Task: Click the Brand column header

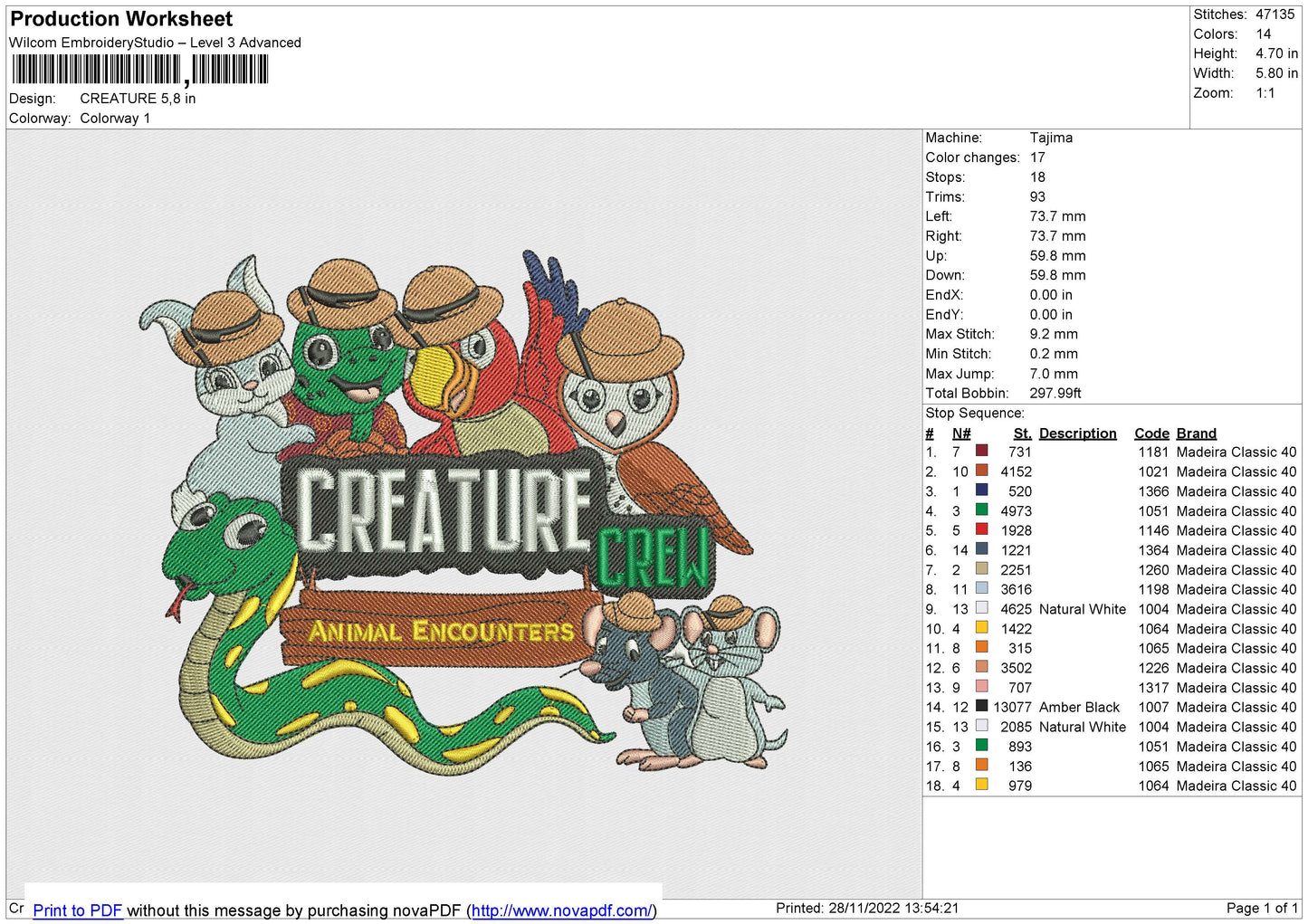Action: tap(1196, 433)
